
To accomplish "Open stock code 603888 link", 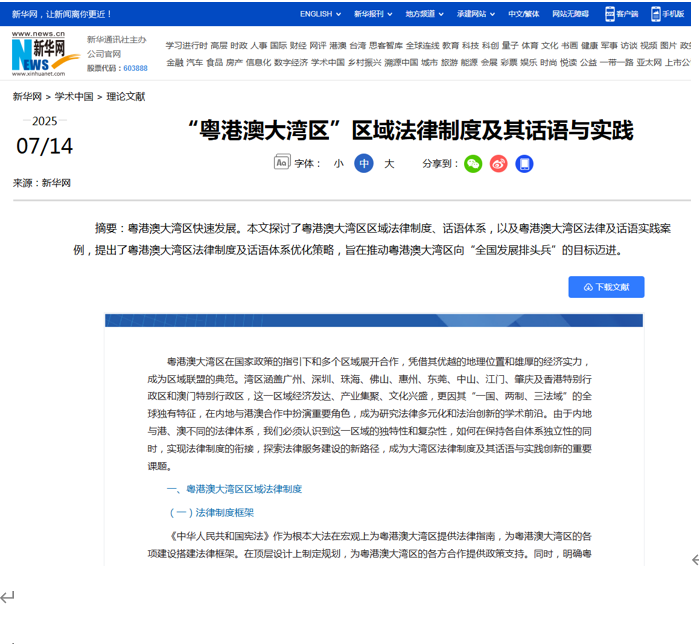I will pyautogui.click(x=135, y=68).
